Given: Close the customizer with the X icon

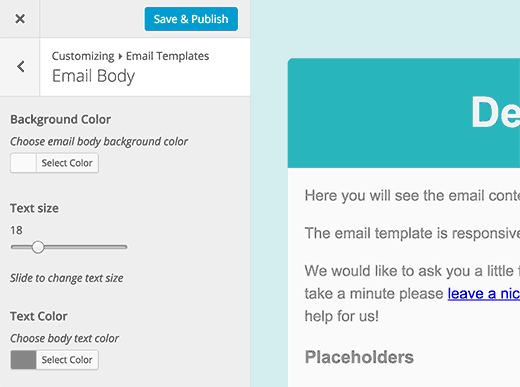Looking at the screenshot, I should (x=20, y=19).
